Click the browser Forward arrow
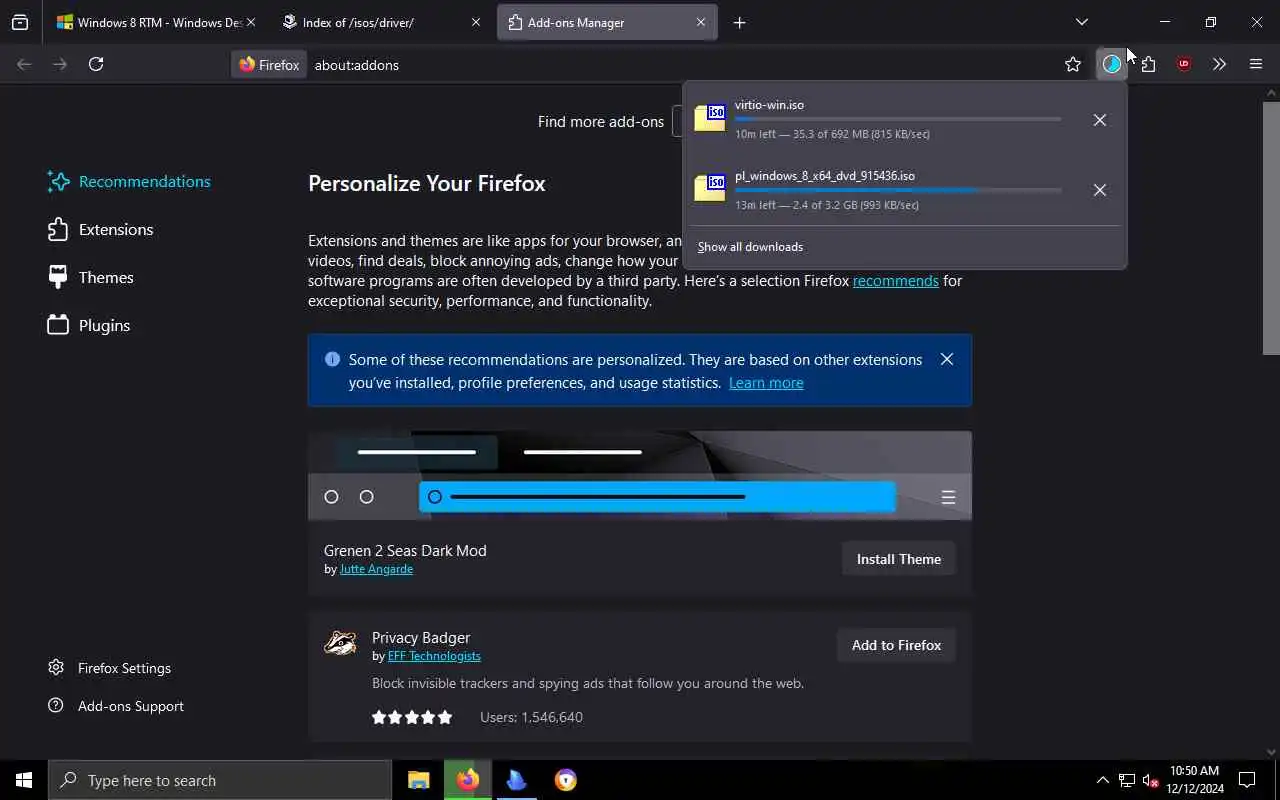 pos(60,64)
